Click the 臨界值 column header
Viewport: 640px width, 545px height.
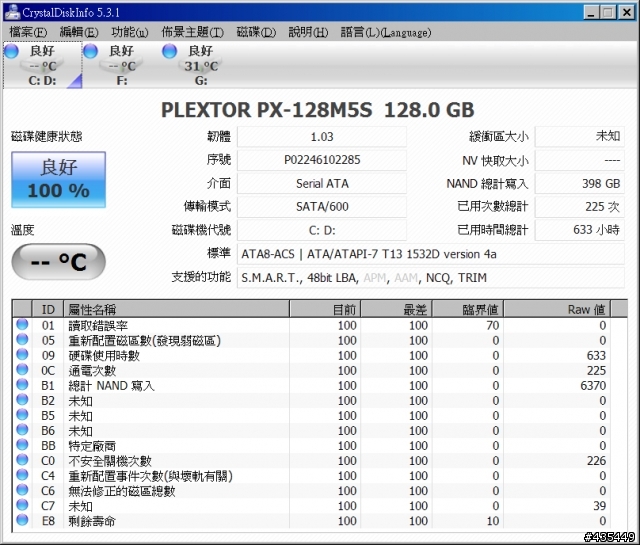pyautogui.click(x=468, y=309)
